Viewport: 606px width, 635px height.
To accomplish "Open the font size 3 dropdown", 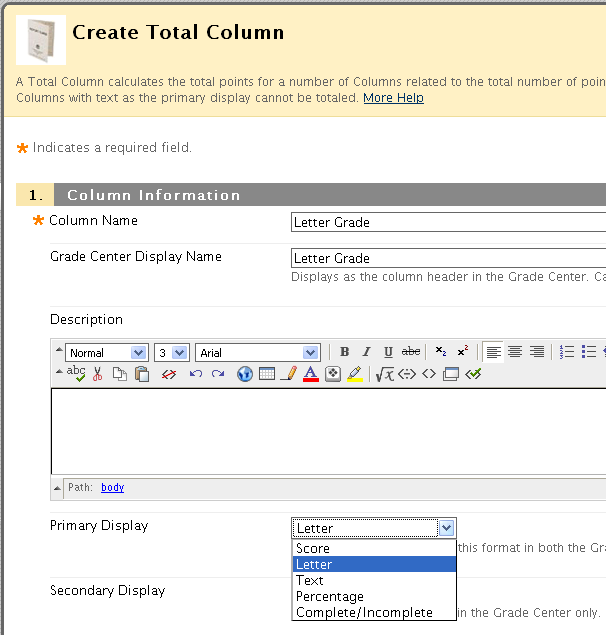I will pos(172,352).
